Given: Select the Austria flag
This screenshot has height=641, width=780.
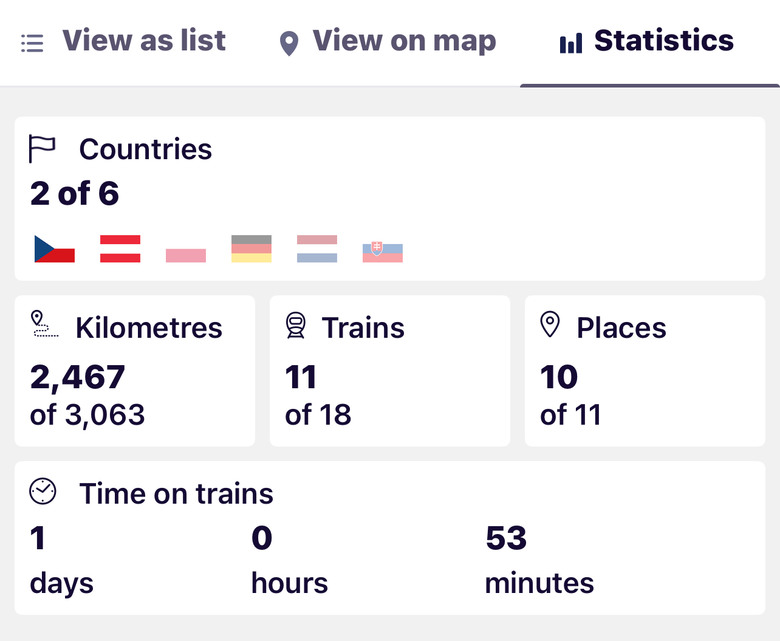Looking at the screenshot, I should click(x=120, y=249).
